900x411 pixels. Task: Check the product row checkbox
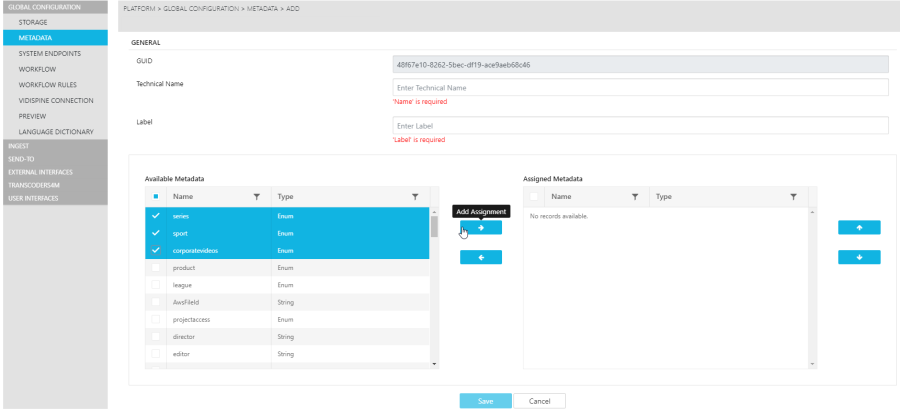155,268
